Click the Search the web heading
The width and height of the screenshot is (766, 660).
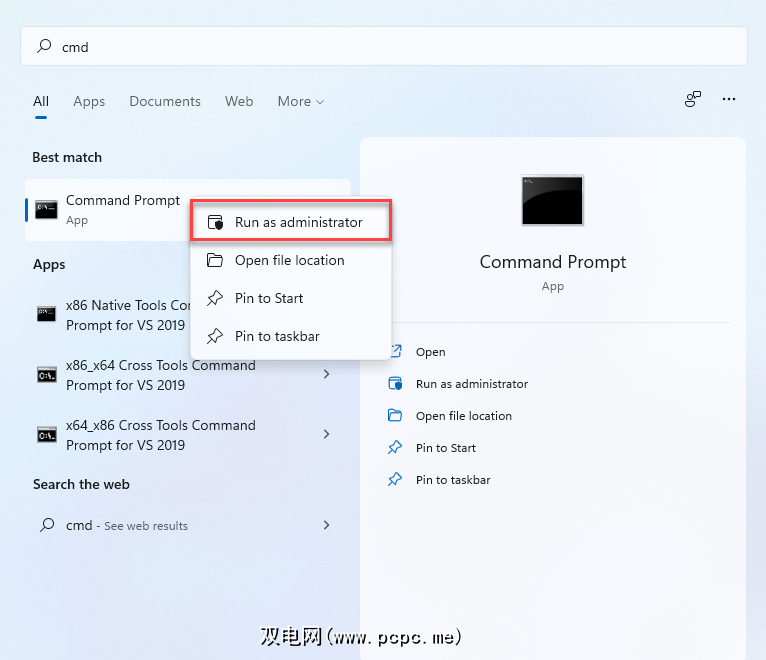click(x=81, y=484)
